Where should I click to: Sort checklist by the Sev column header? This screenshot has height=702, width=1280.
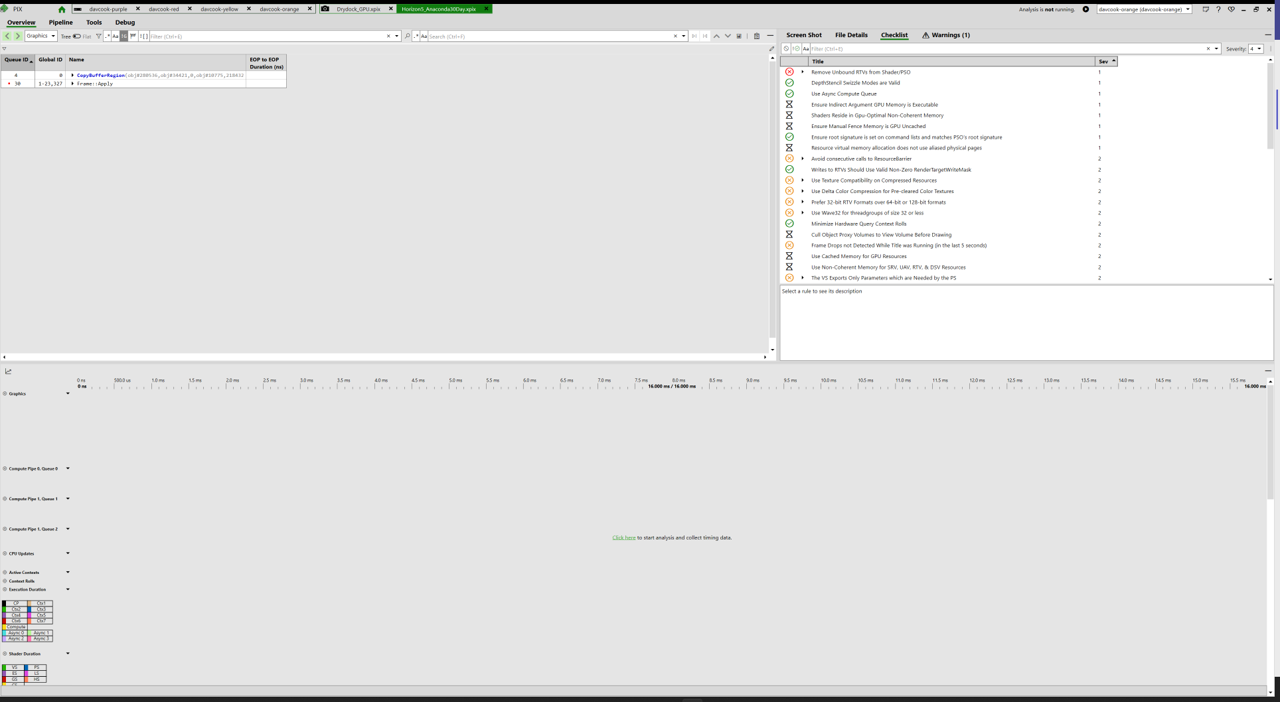click(x=1106, y=61)
